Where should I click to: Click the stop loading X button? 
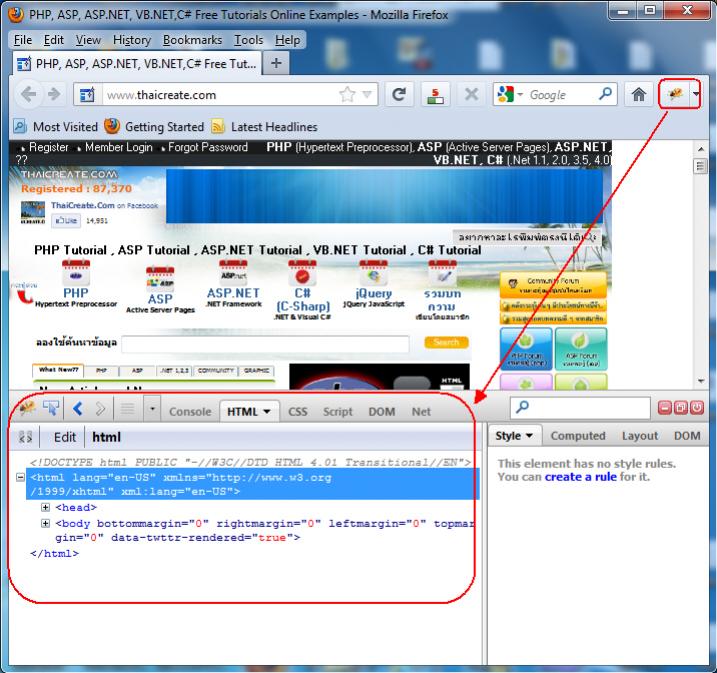coord(471,95)
